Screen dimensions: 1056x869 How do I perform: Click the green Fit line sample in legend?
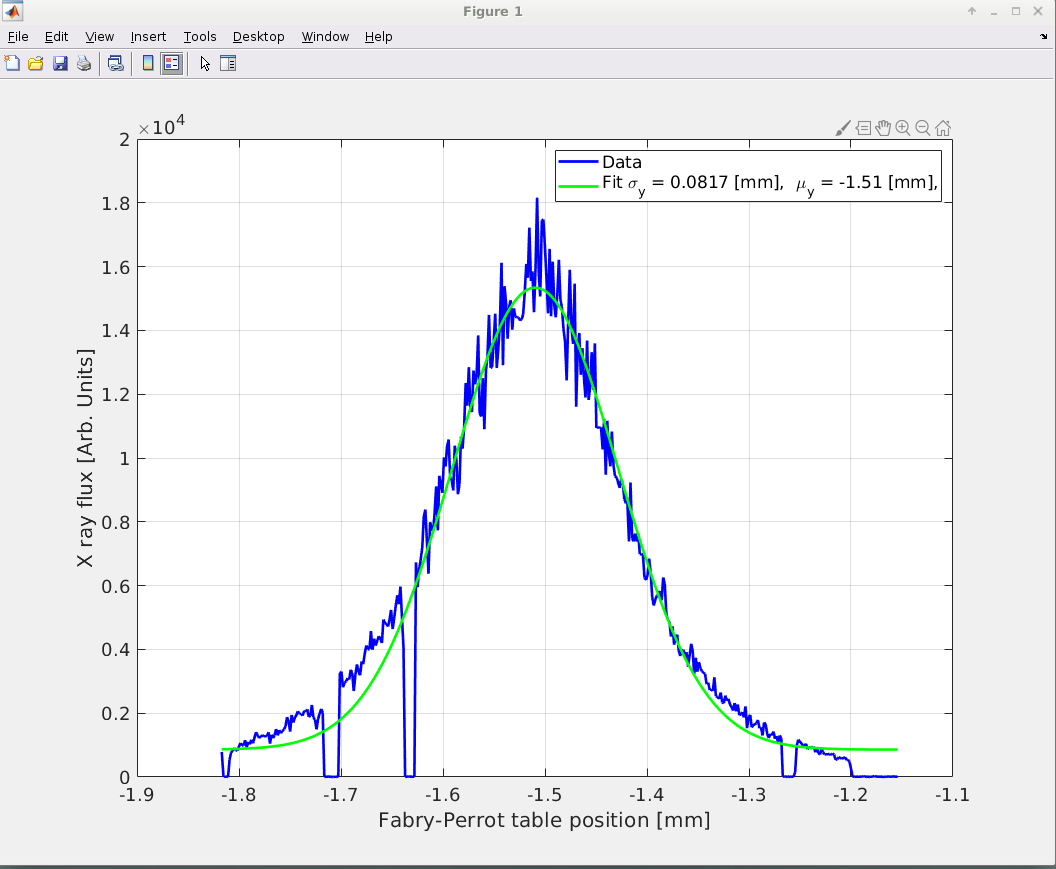click(578, 184)
